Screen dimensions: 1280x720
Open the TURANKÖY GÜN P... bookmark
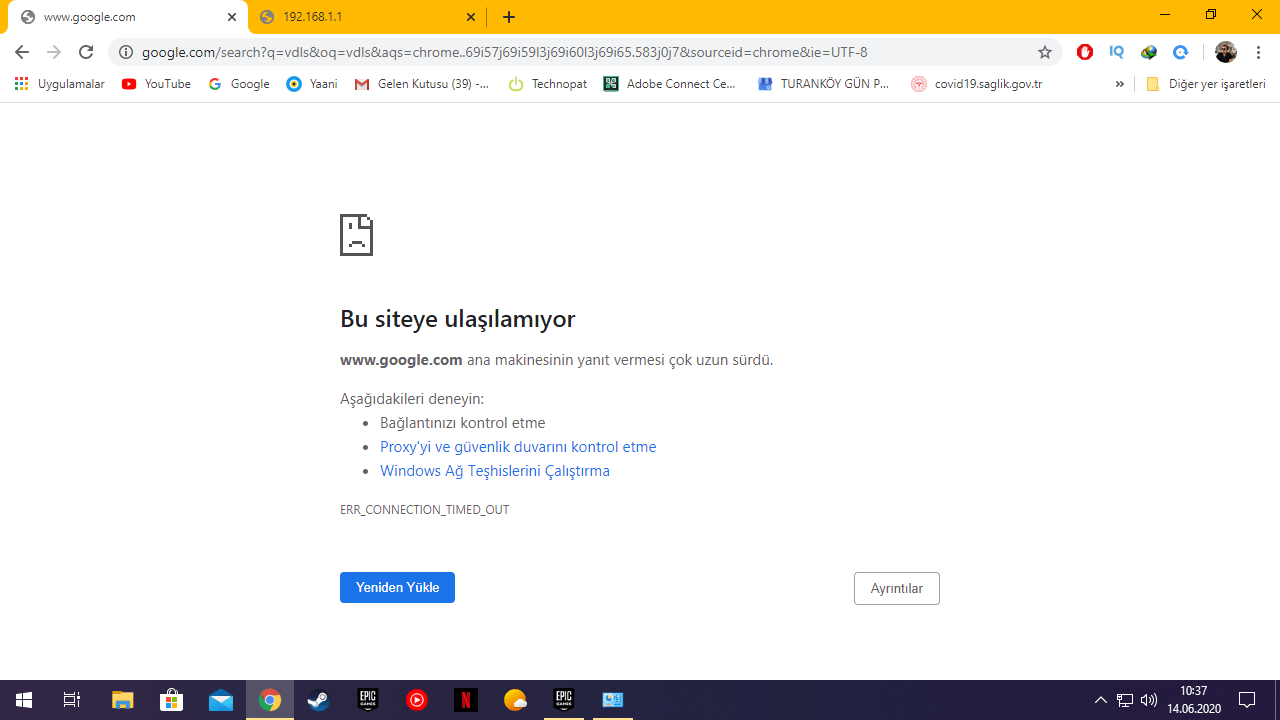824,84
